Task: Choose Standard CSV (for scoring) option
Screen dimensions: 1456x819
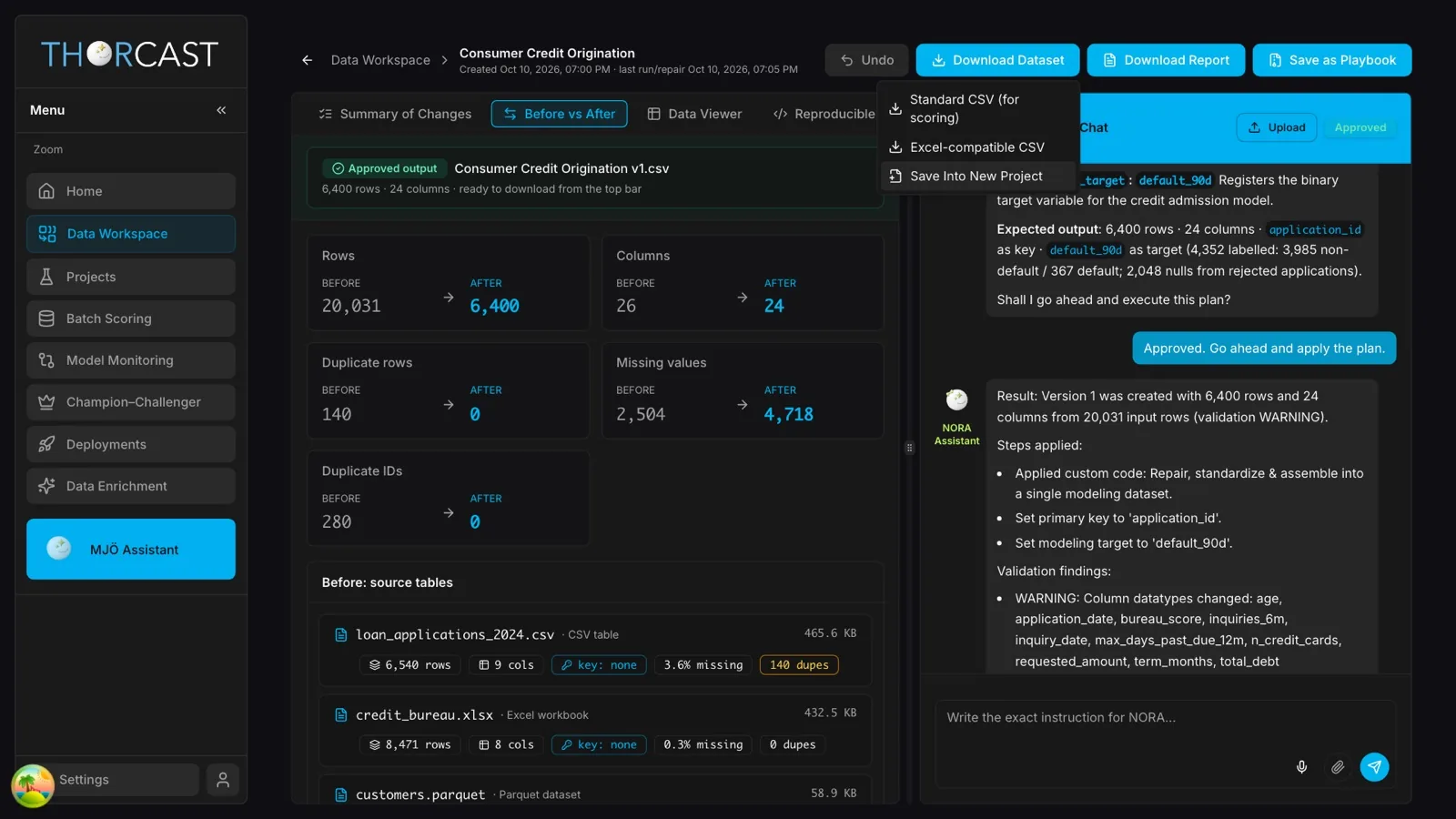Action: pos(978,108)
